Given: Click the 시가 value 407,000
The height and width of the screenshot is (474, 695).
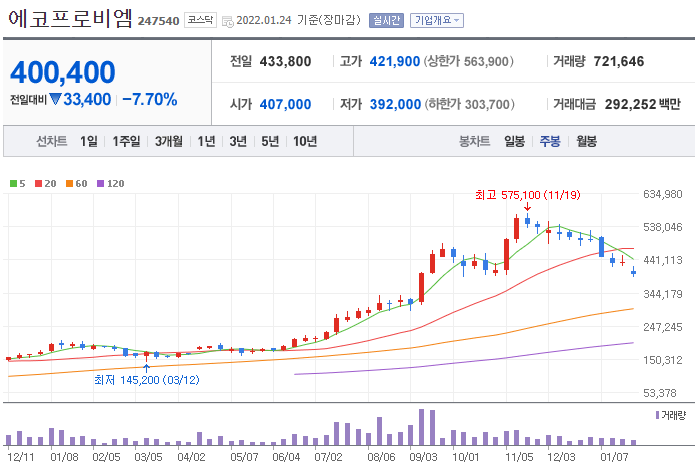Looking at the screenshot, I should pyautogui.click(x=285, y=104).
